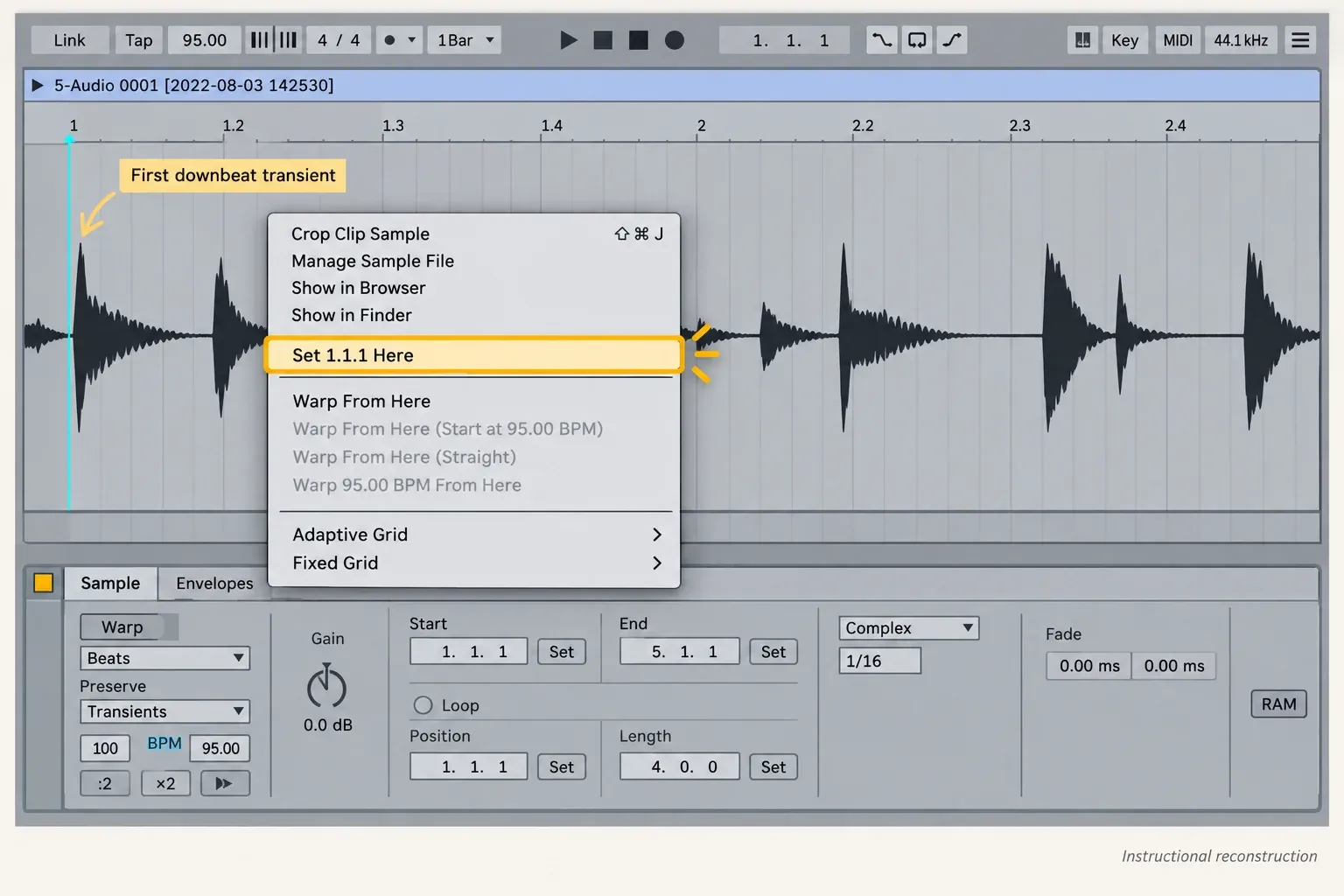Open the hamburger menu icon
The width and height of the screenshot is (1344, 896).
pyautogui.click(x=1300, y=40)
